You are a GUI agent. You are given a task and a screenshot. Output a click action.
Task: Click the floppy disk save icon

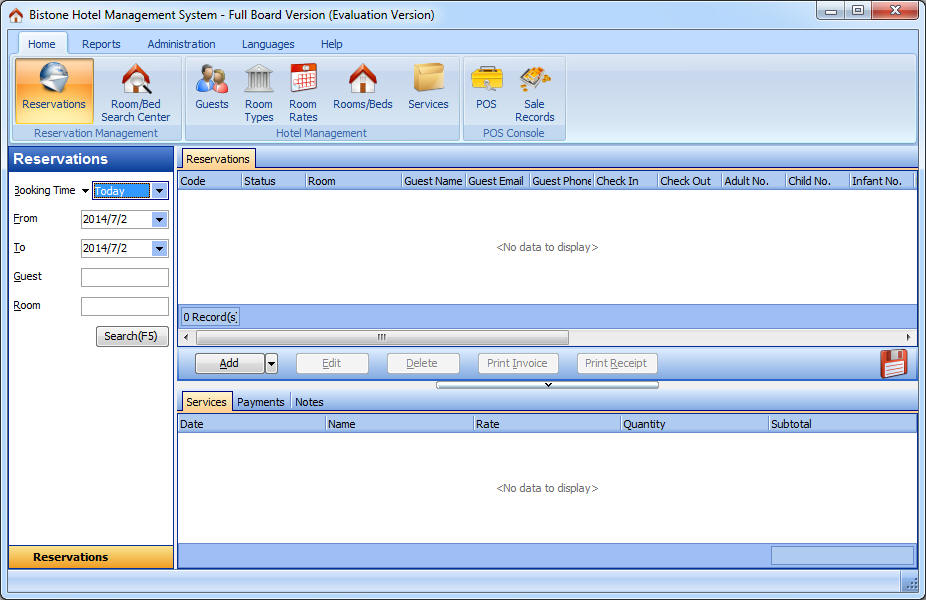893,363
